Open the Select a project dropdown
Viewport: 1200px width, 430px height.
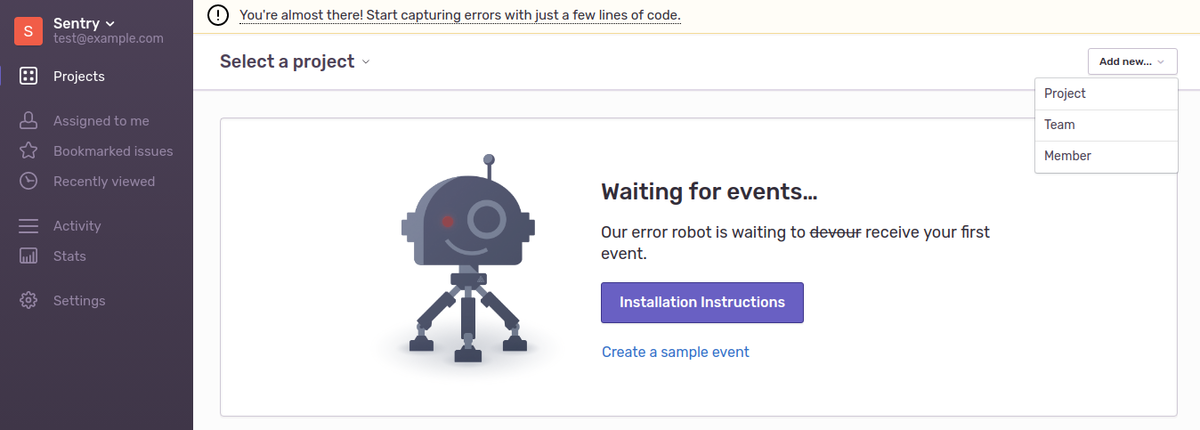(x=295, y=61)
